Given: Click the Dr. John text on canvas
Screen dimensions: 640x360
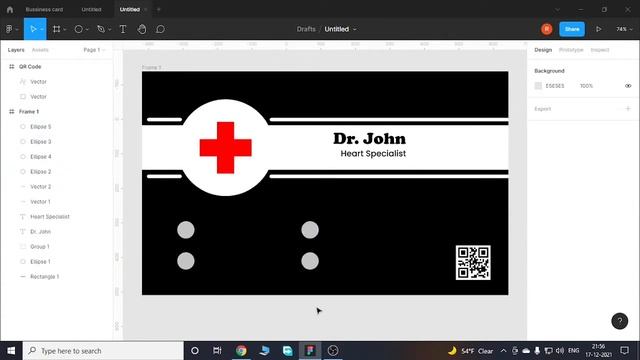Looking at the screenshot, I should (369, 139).
